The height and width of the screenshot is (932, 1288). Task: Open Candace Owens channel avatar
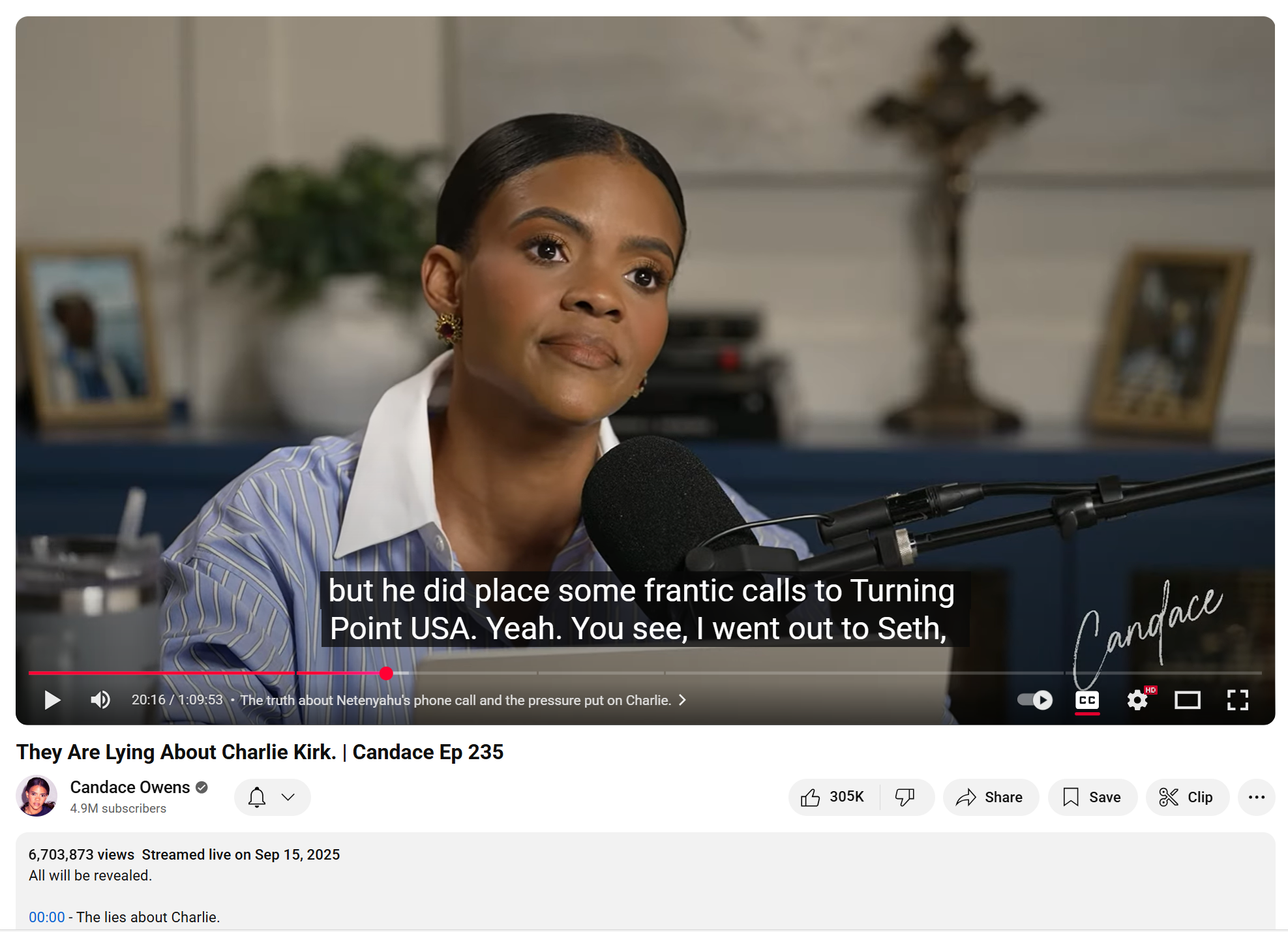37,796
